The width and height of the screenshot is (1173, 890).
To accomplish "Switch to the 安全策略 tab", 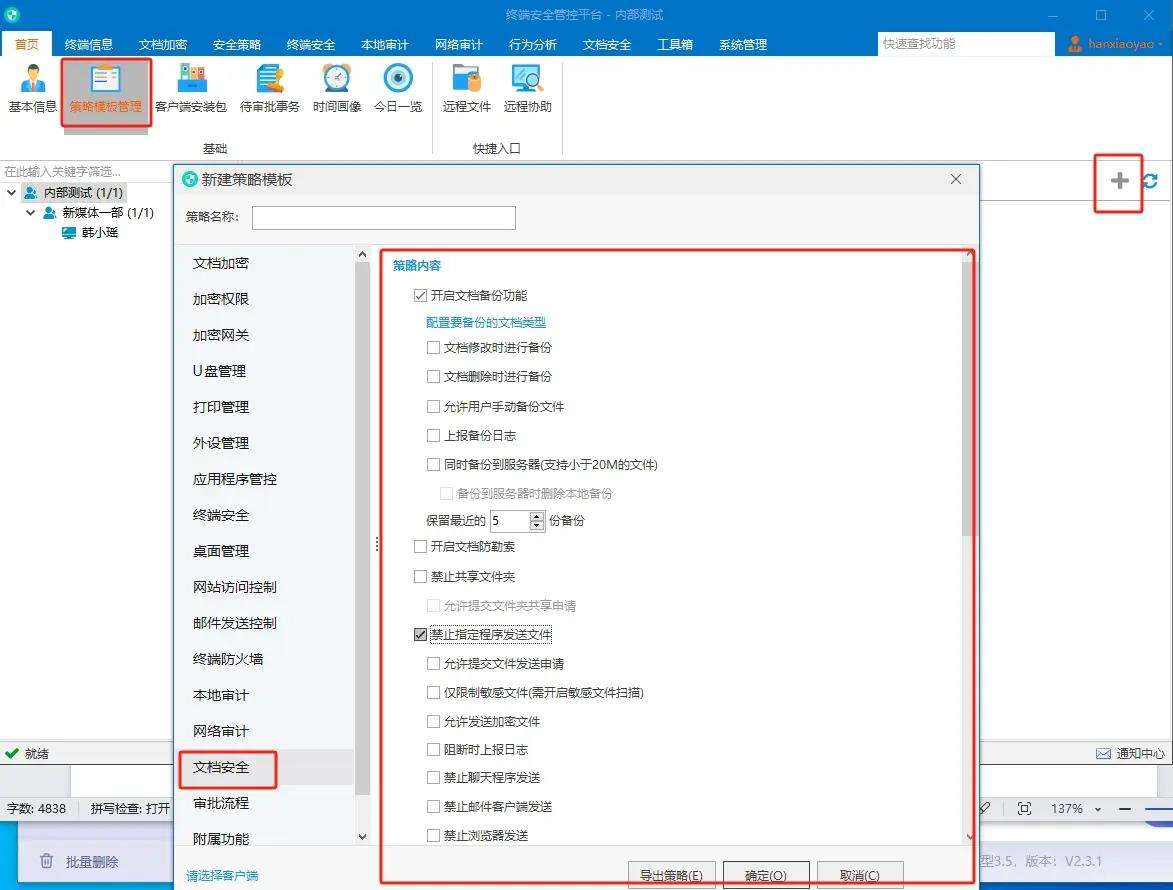I will tap(236, 44).
